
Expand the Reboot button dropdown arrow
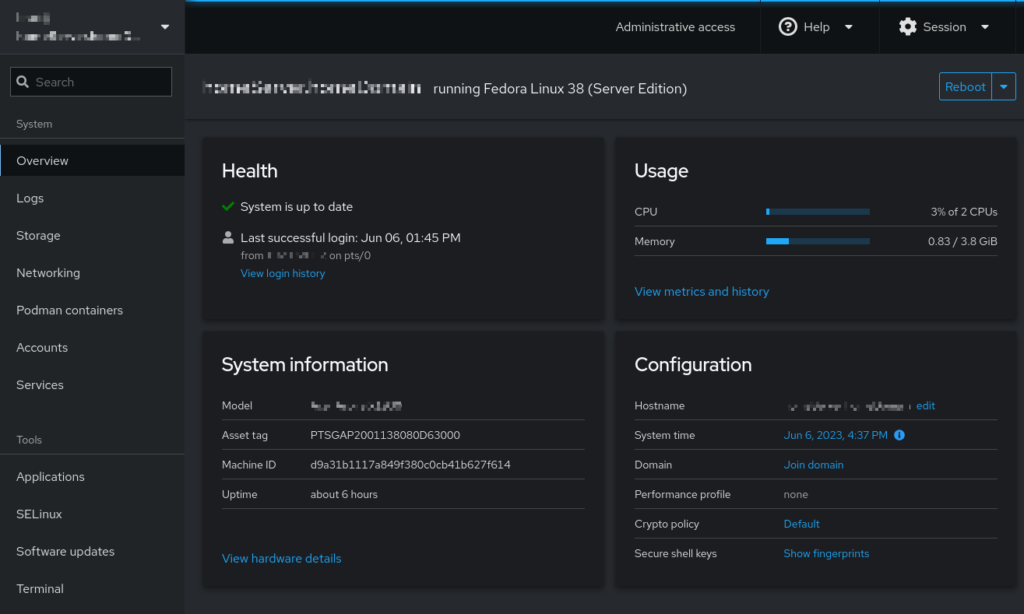1004,87
